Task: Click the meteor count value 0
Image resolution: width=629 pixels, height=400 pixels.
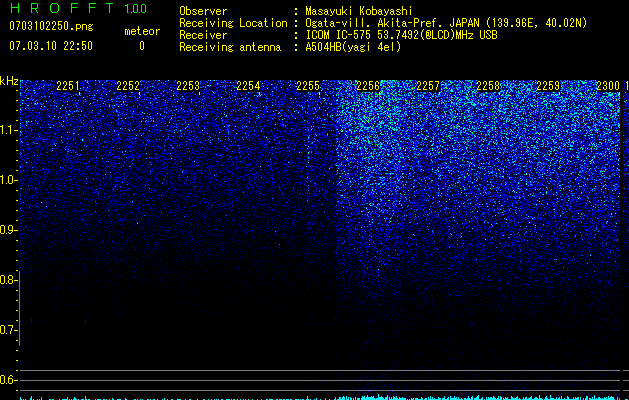Action: [x=142, y=46]
